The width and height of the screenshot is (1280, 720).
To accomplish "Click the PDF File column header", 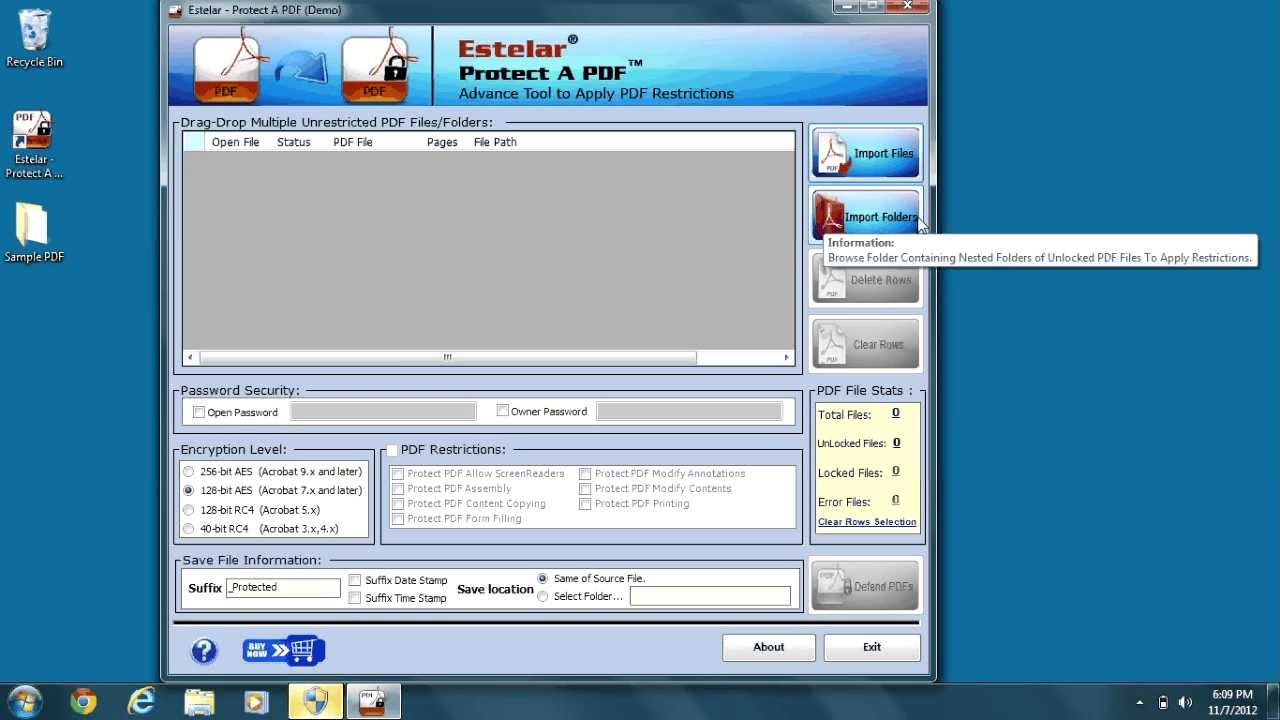I will 353,142.
